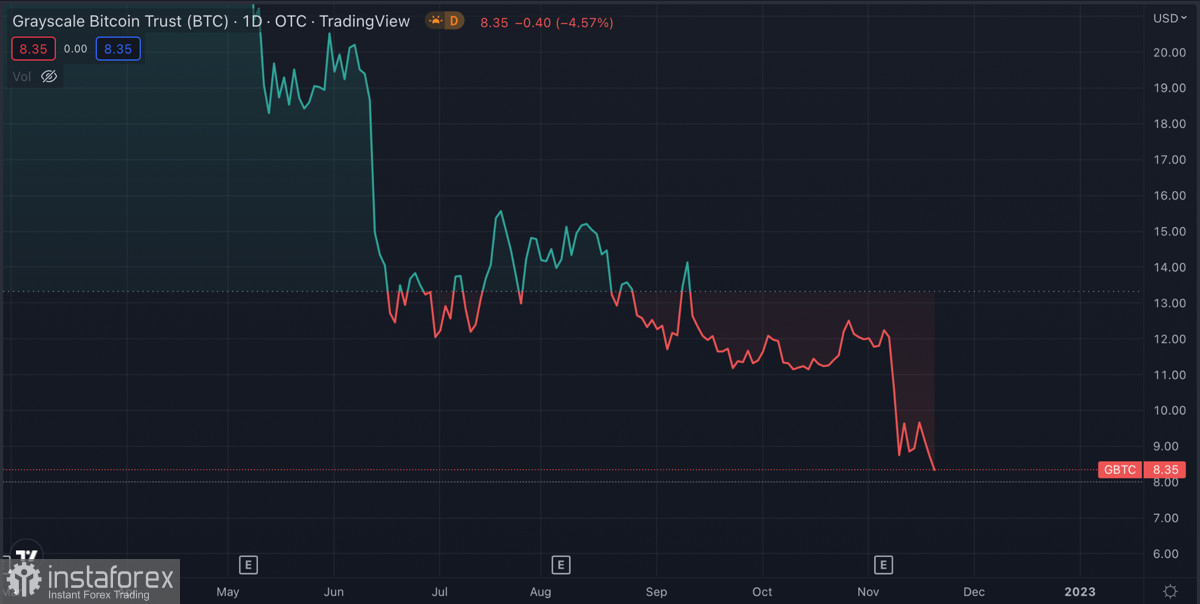Click the 0.00 spread value
Viewport: 1200px width, 604px height.
point(75,48)
